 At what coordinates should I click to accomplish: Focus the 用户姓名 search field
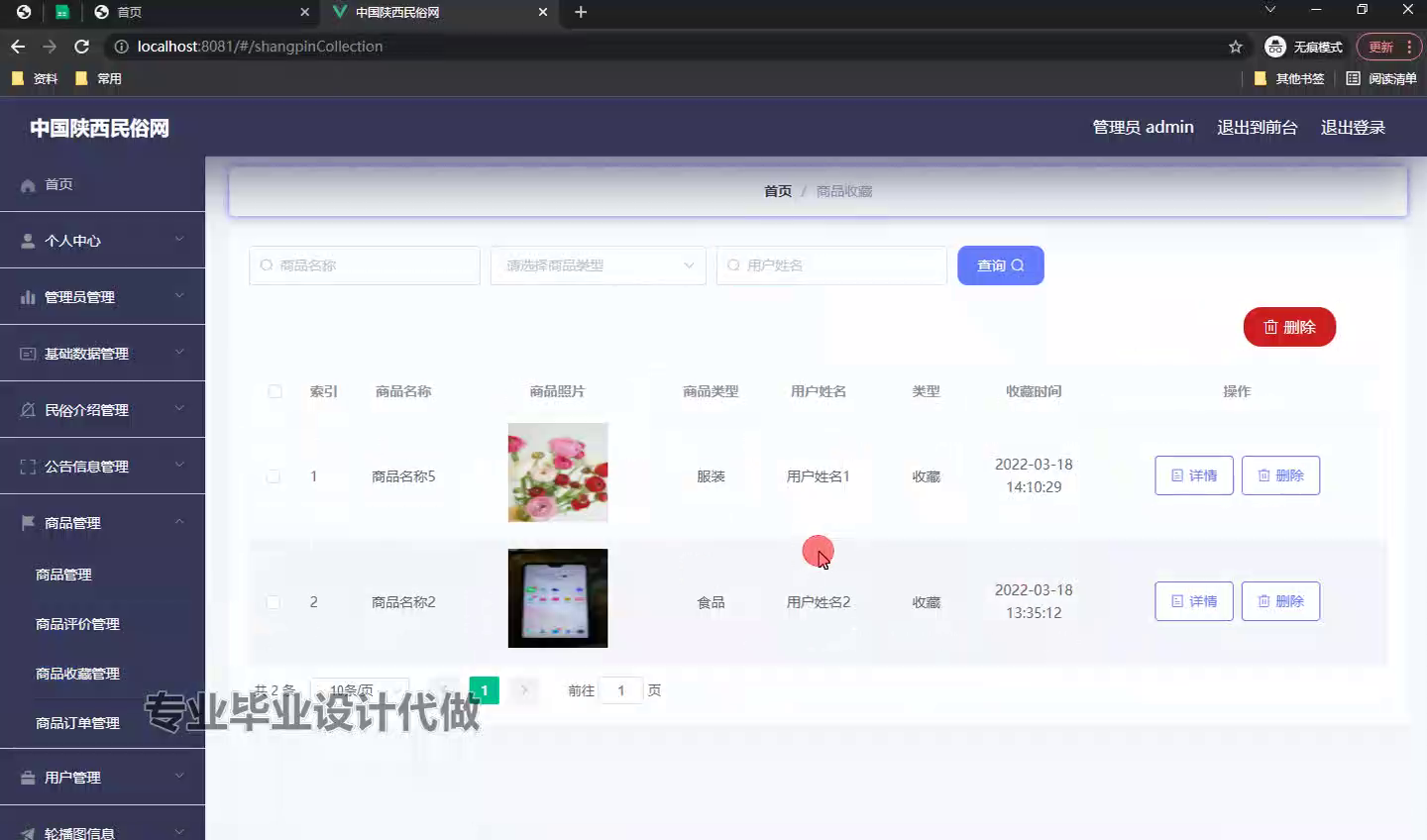831,265
